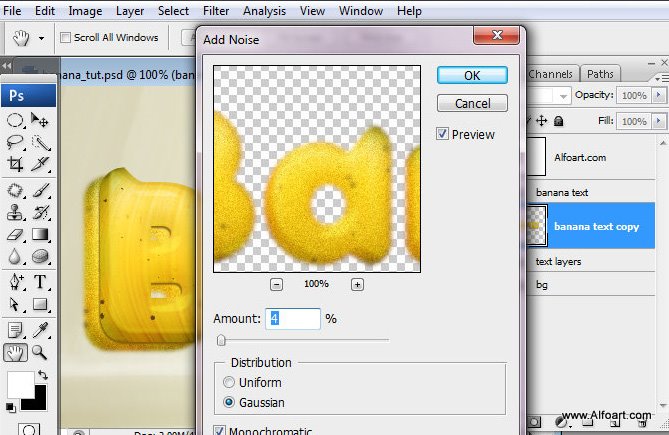
Task: Open the Fill slider arrow
Action: [x=658, y=121]
